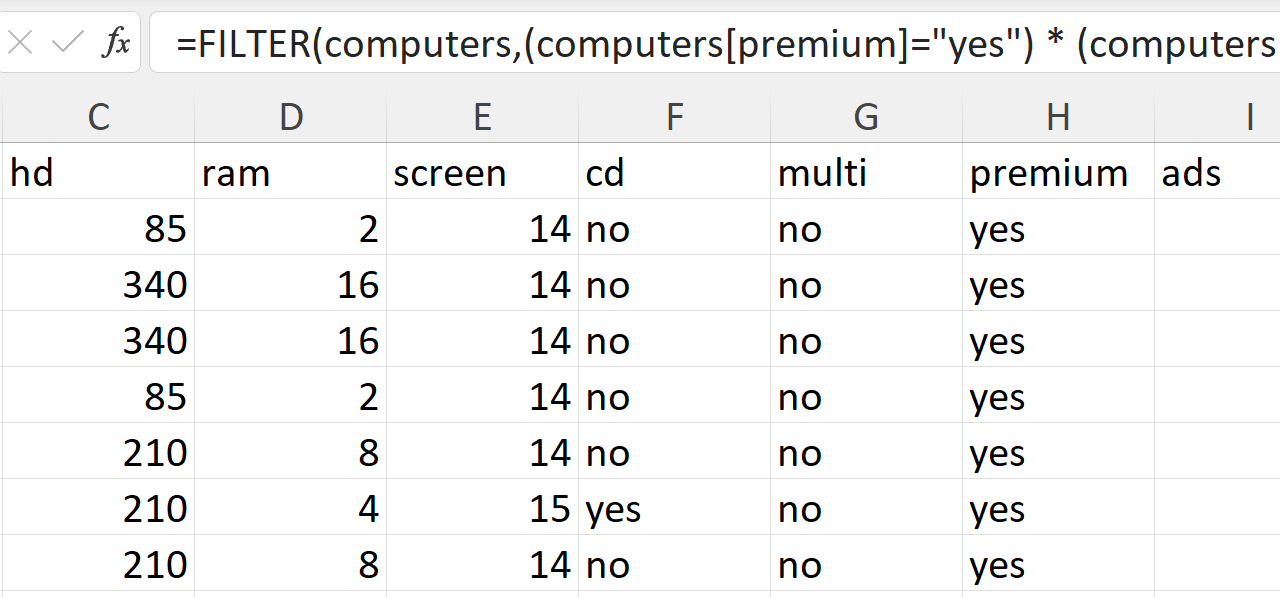The width and height of the screenshot is (1280, 598).
Task: Click the "yes" cell in the cd column
Action: click(x=674, y=510)
